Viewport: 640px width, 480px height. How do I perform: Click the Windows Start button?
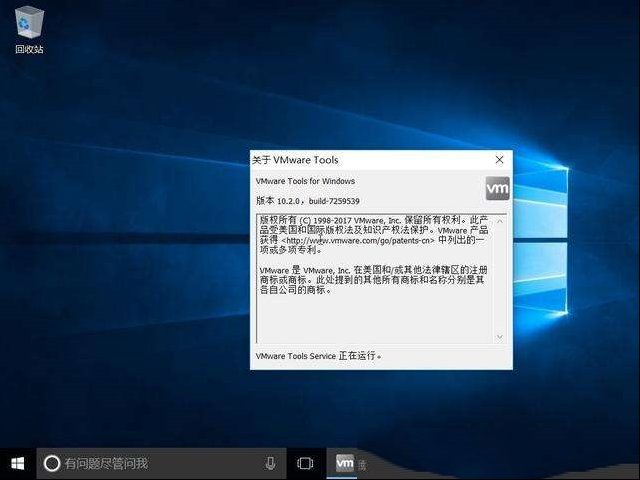tap(18, 464)
